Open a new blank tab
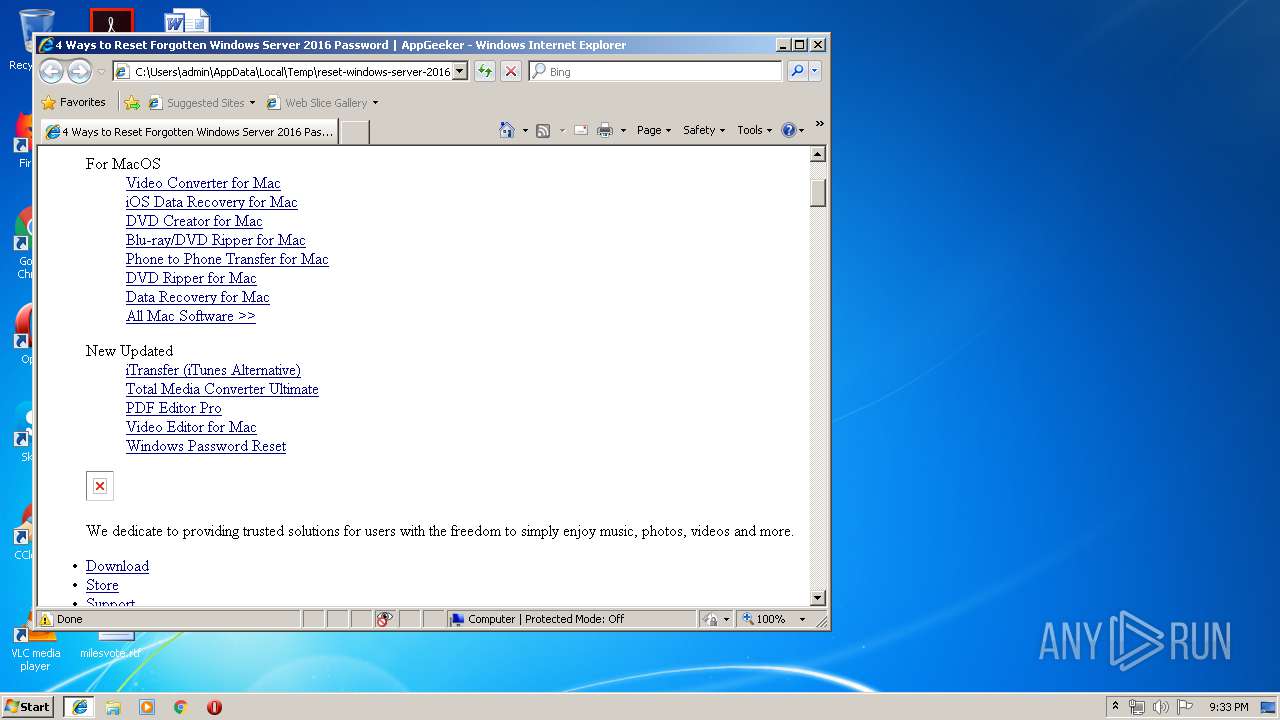1280x720 pixels. 354,132
